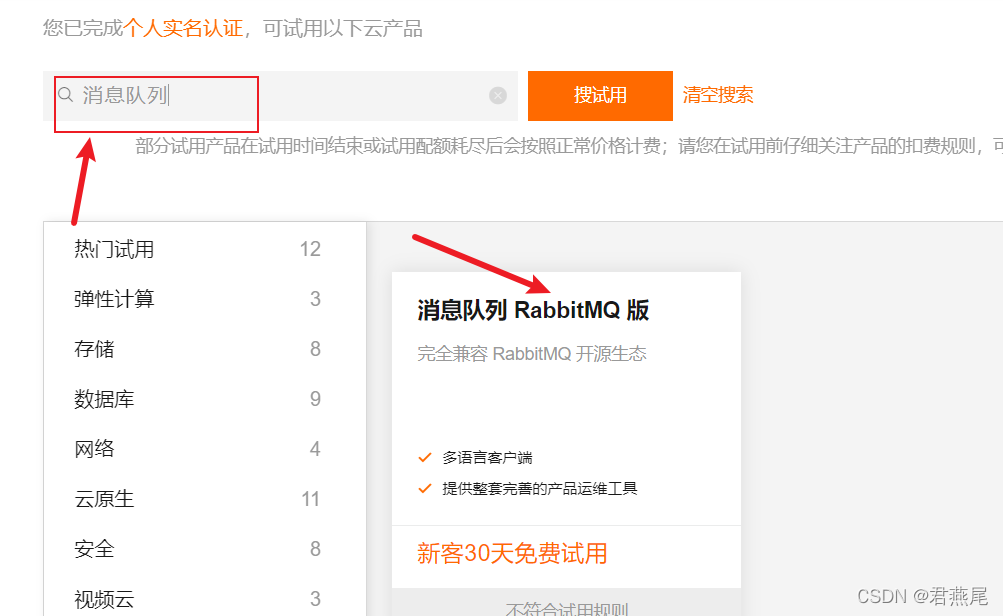This screenshot has height=616, width=1003.
Task: Click the checkmark icon beside 多语言客户端
Action: coord(425,457)
